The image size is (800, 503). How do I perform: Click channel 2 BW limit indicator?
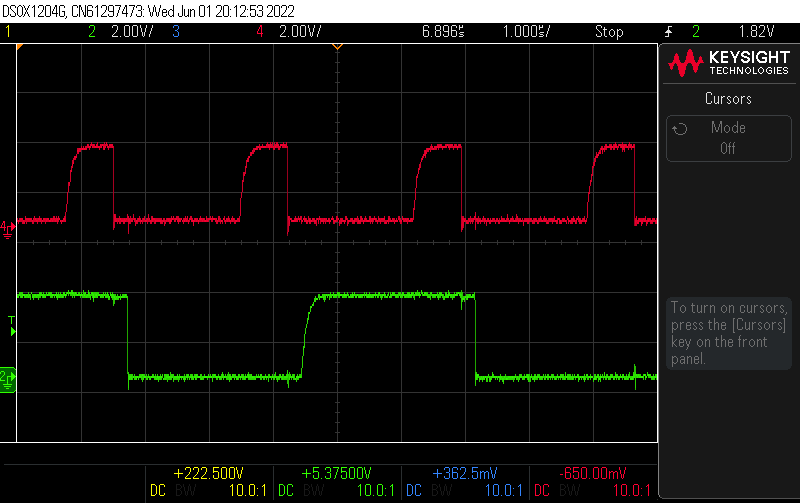coord(313,491)
